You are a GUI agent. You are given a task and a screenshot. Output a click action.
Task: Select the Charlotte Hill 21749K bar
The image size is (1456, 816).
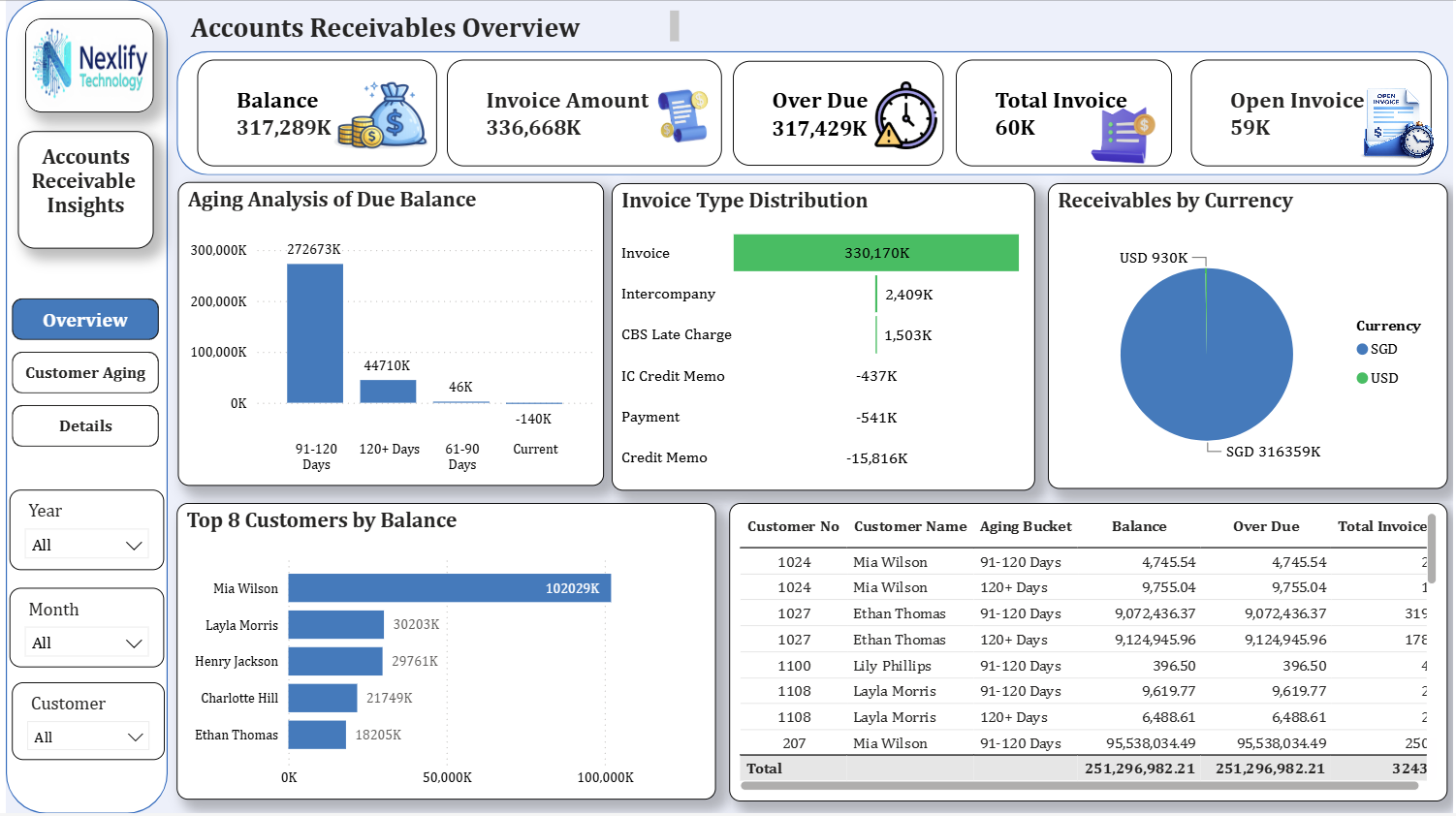pos(323,698)
